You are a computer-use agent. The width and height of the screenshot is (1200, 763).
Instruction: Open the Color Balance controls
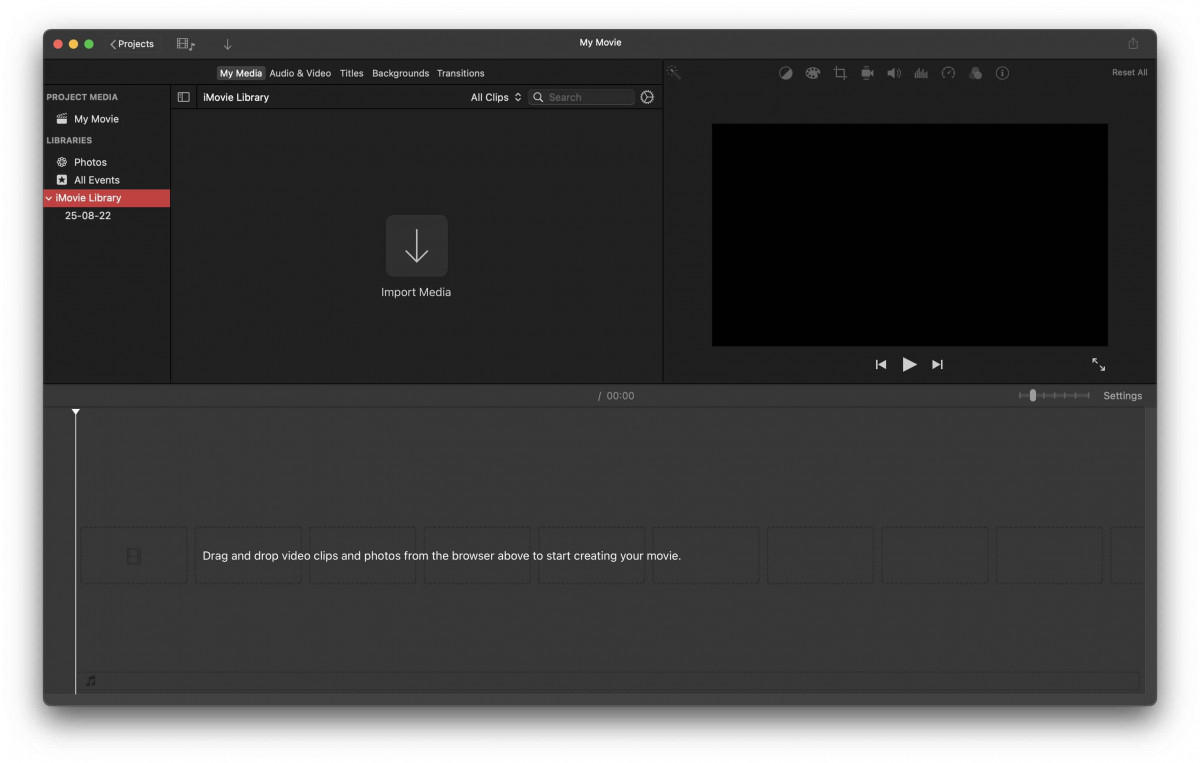786,72
